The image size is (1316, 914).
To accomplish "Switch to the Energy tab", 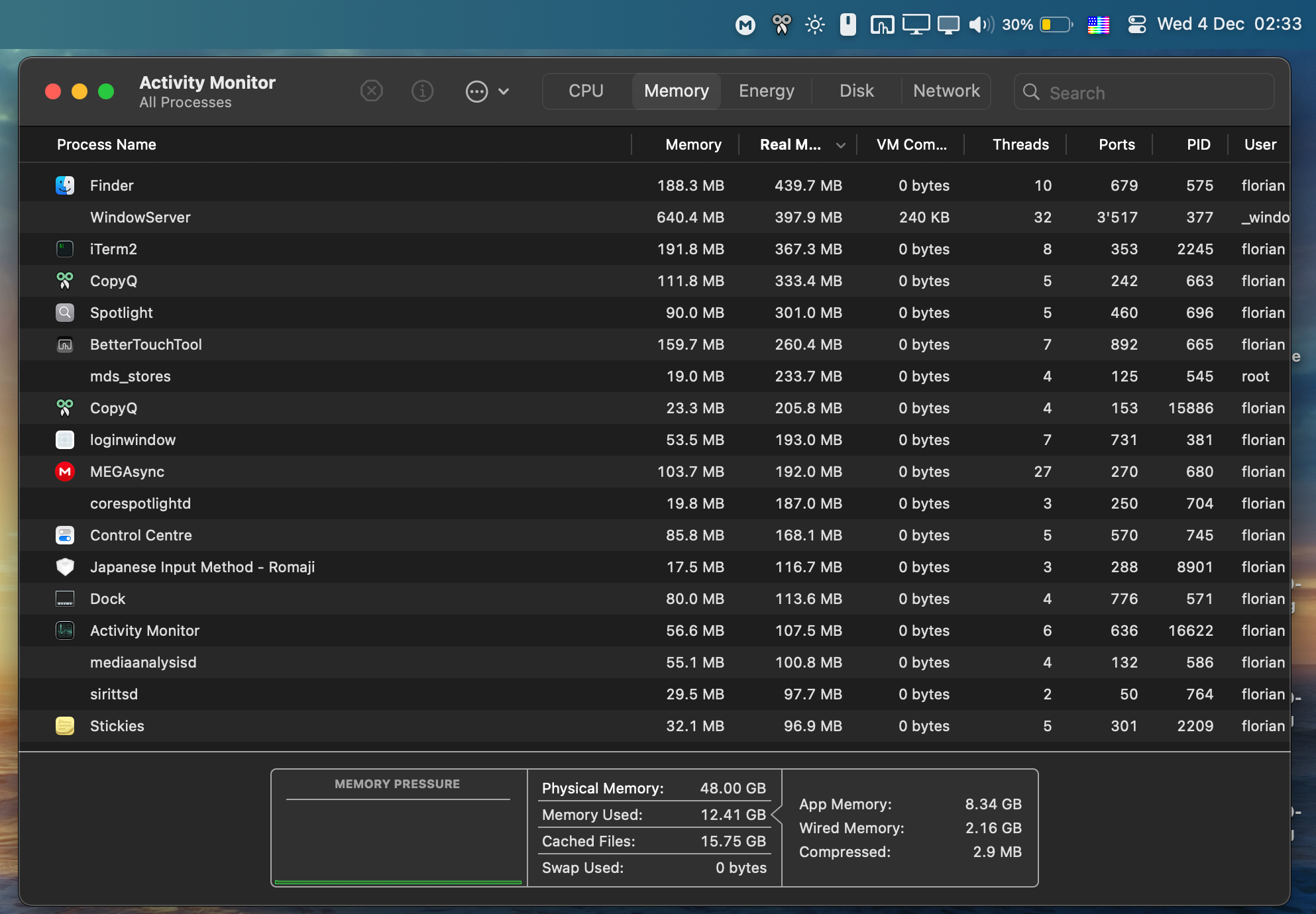I will (x=766, y=91).
